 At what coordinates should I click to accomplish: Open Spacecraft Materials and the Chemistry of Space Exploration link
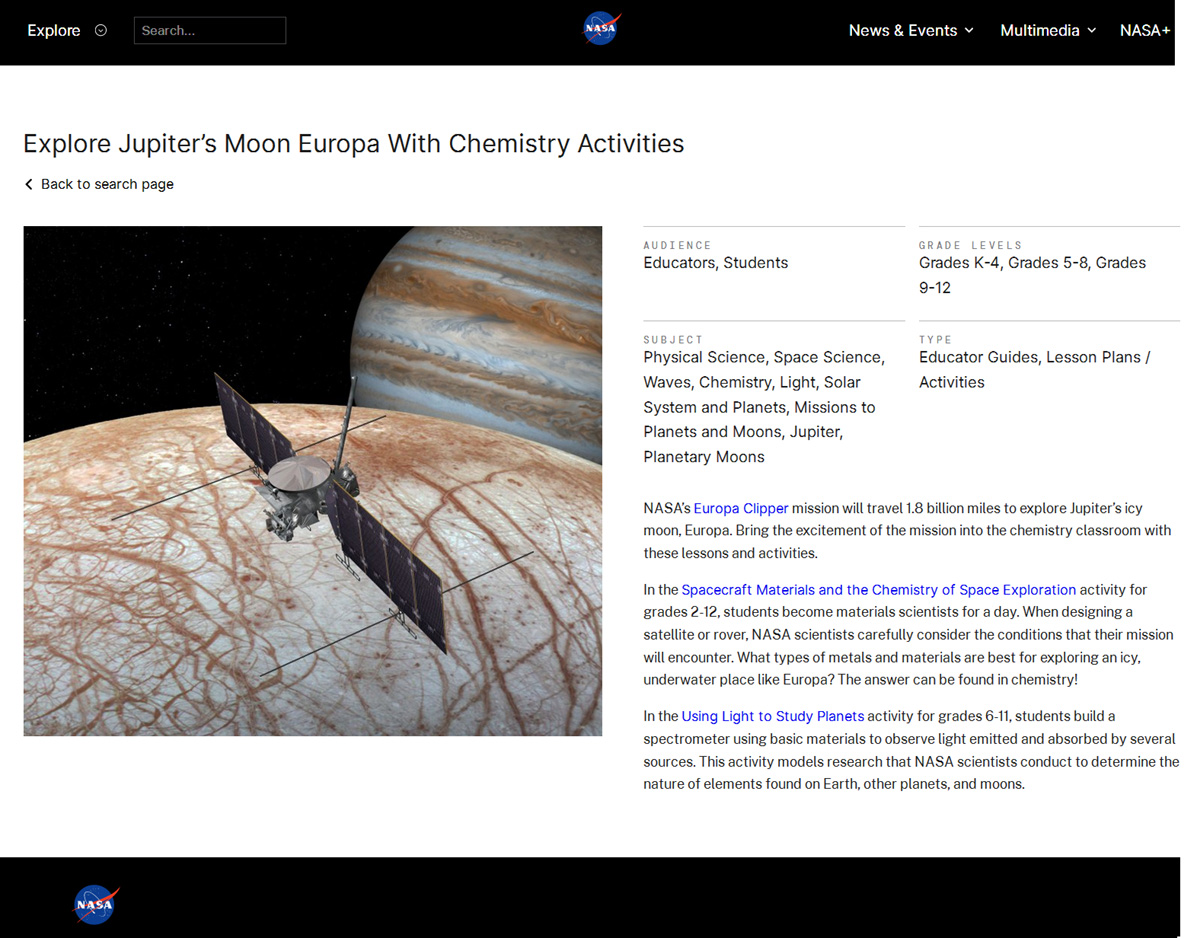click(x=879, y=590)
